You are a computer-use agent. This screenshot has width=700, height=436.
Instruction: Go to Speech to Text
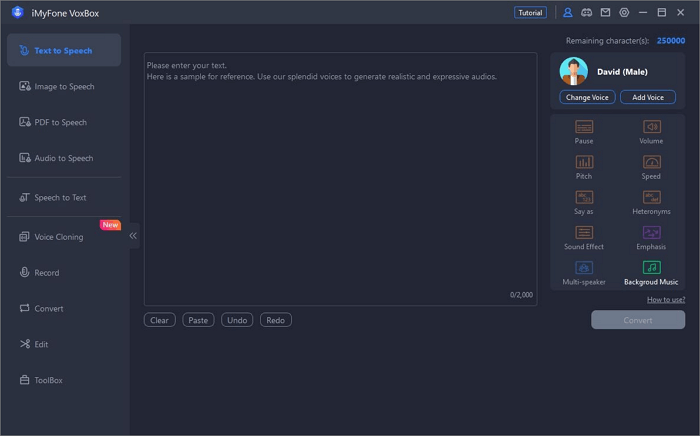60,198
